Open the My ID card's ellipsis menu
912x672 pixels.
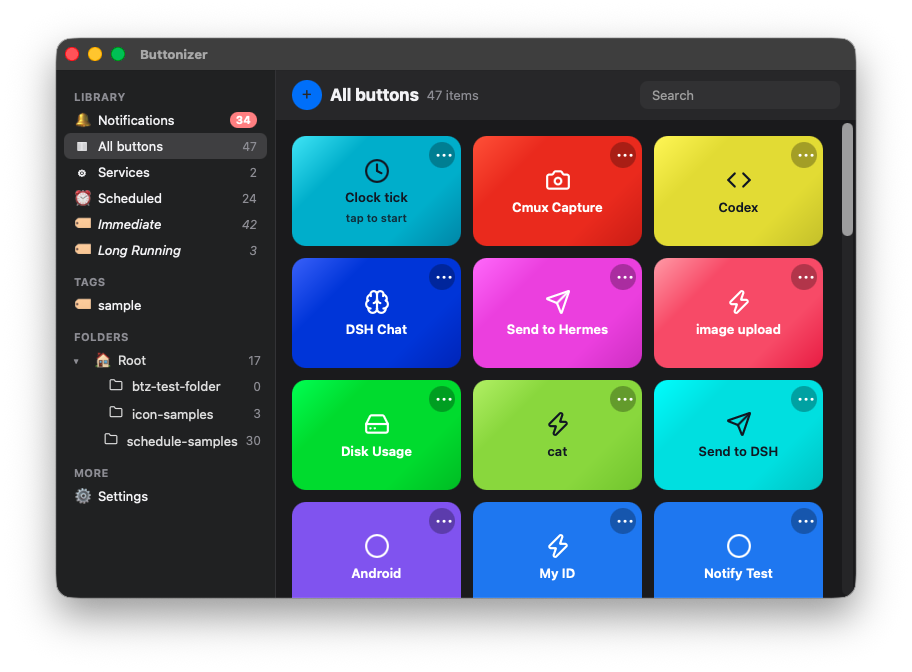tap(623, 521)
